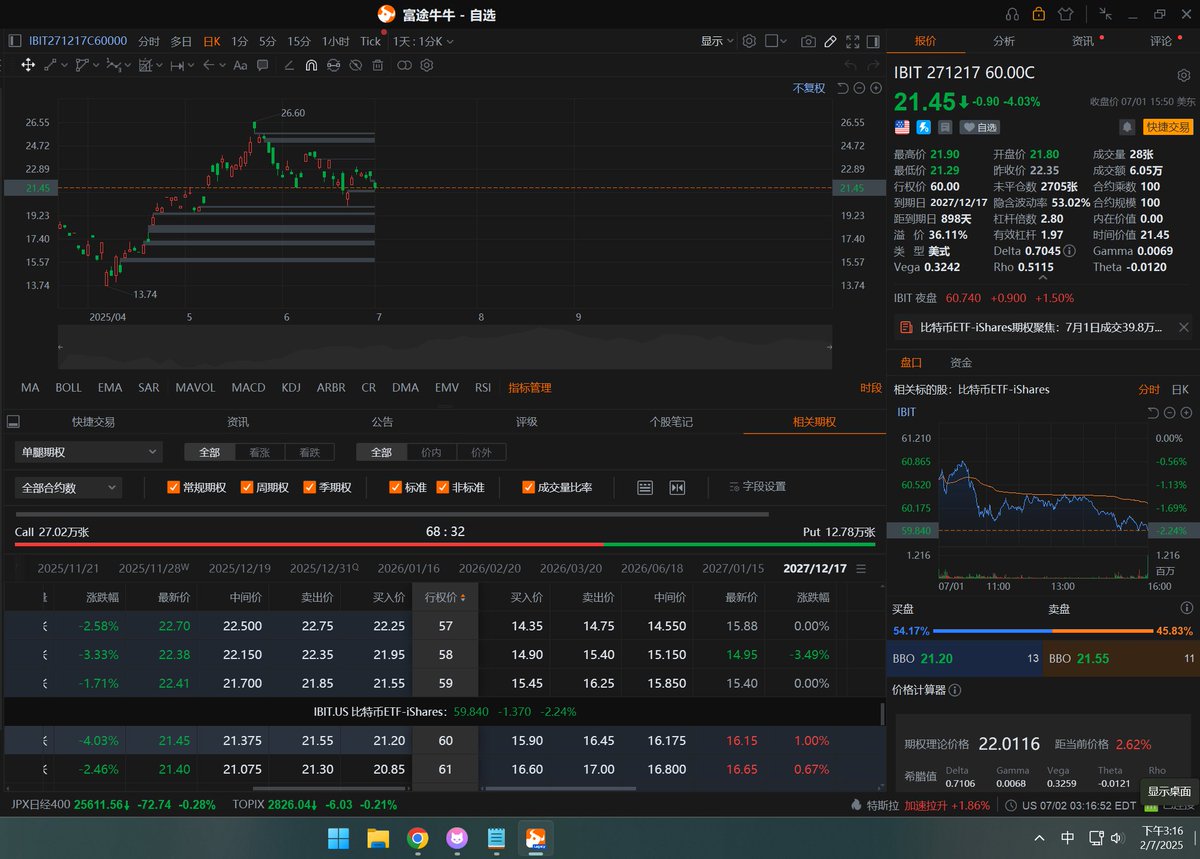This screenshot has height=859, width=1200.
Task: Click the chart overview range slider
Action: coord(445,345)
